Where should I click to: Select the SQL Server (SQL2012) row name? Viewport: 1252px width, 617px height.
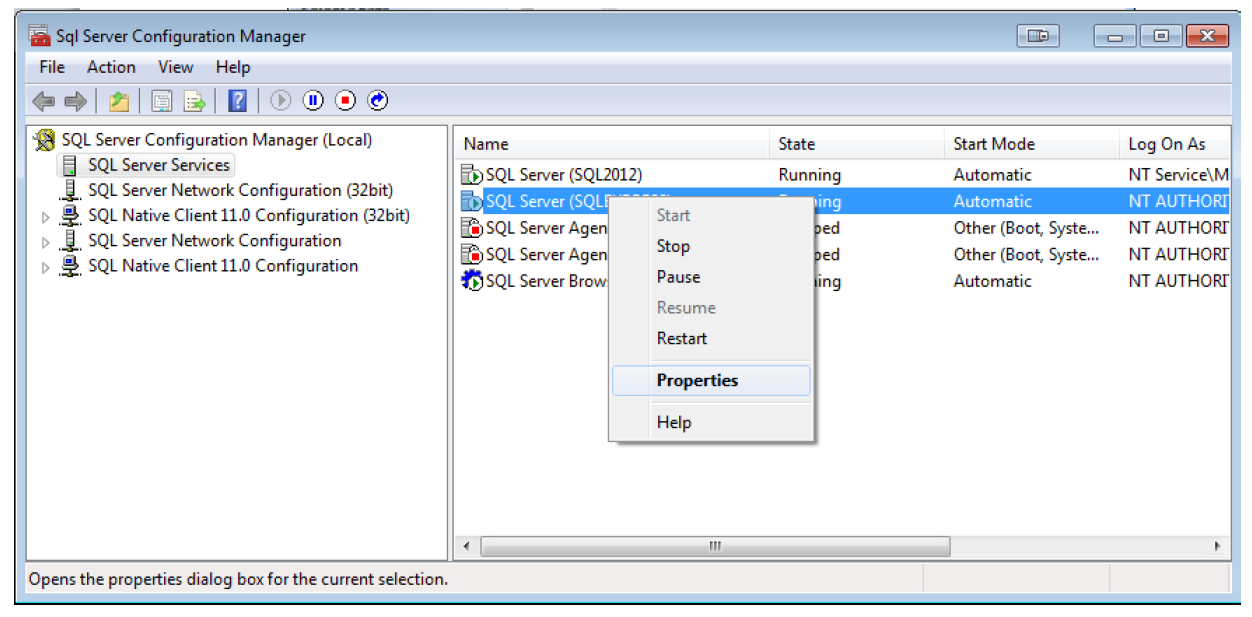564,175
